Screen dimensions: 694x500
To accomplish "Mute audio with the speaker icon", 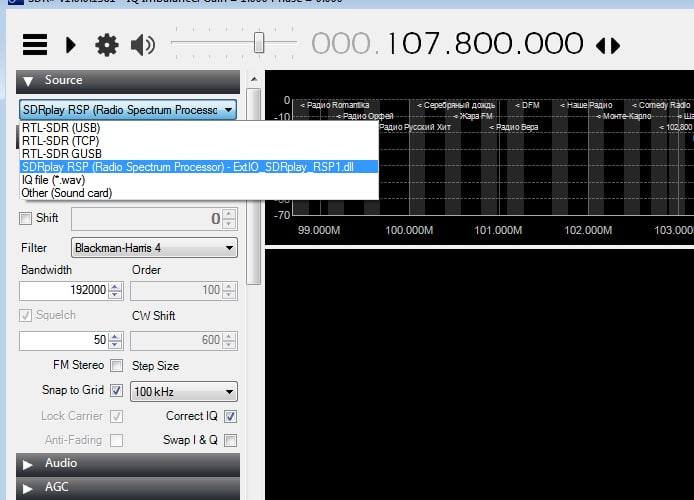I will [143, 45].
